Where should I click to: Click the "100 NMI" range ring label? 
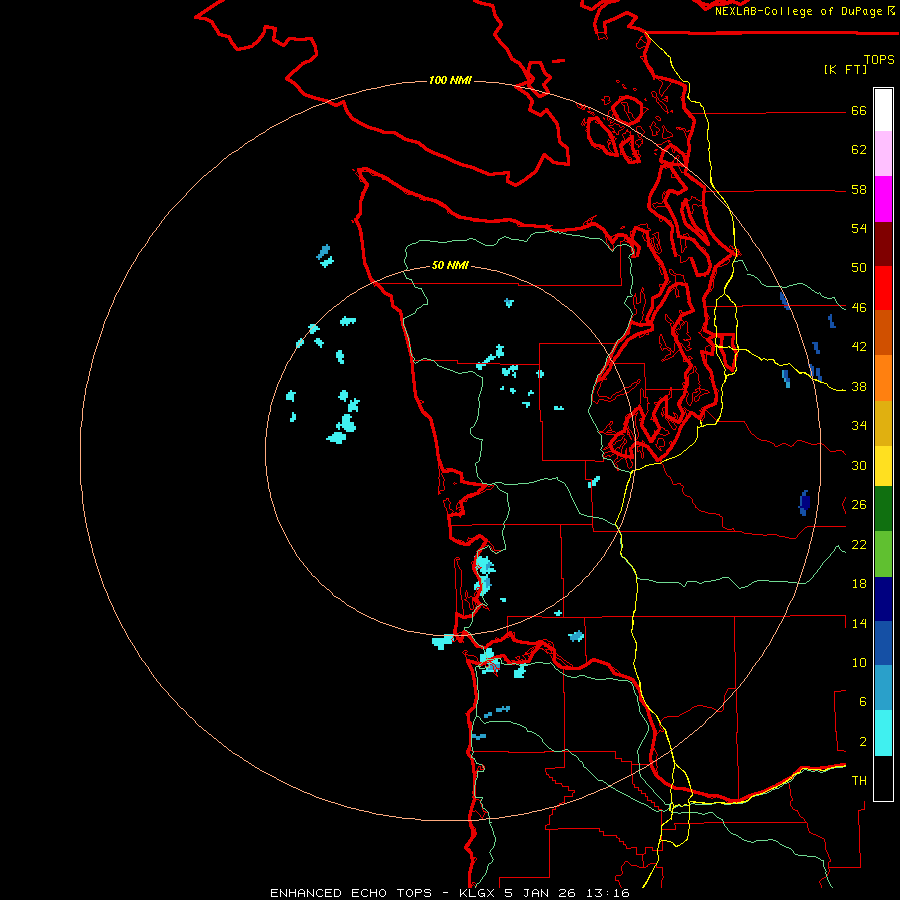(x=450, y=80)
